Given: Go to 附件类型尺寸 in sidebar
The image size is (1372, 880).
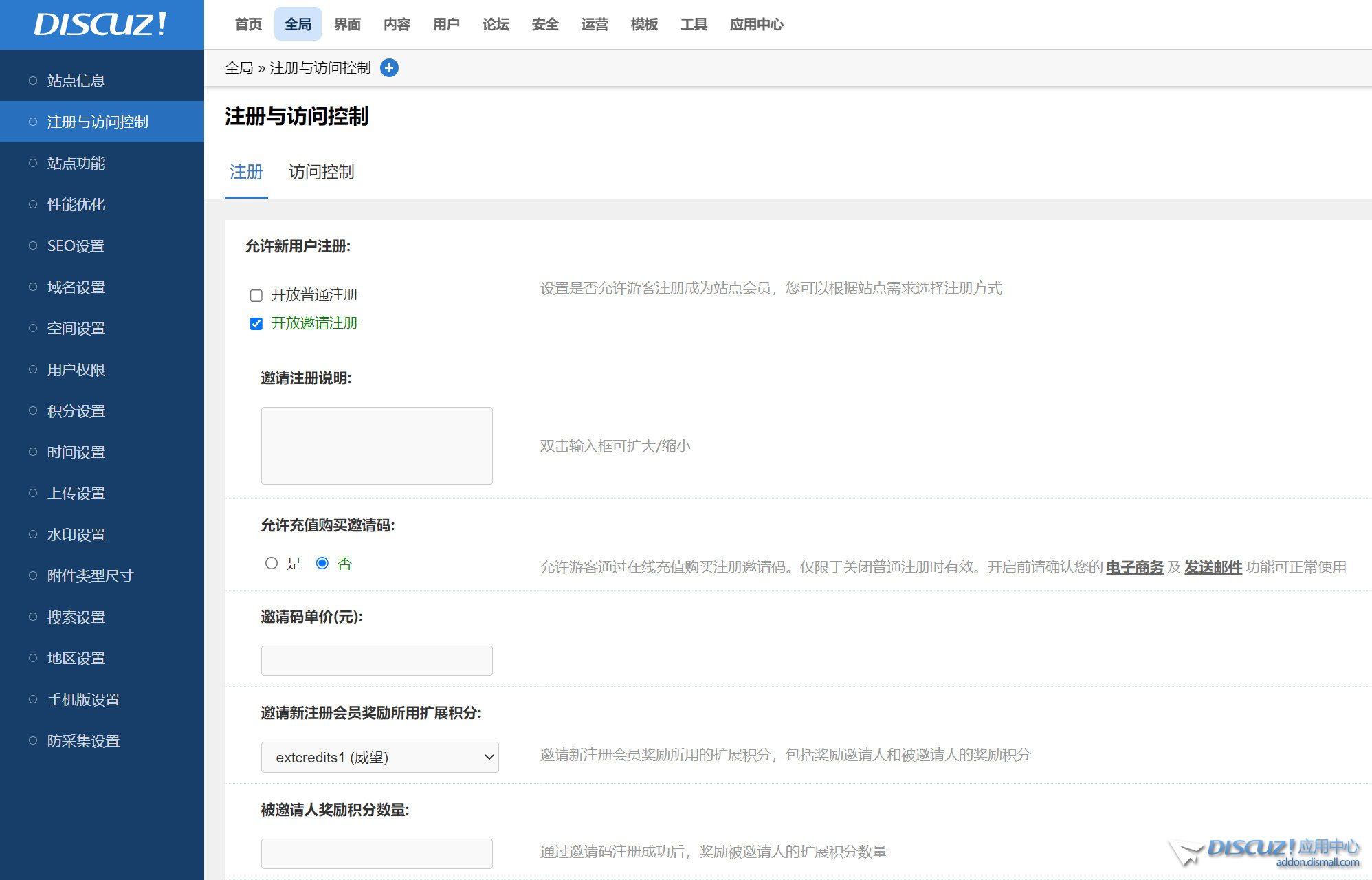Looking at the screenshot, I should tap(102, 575).
